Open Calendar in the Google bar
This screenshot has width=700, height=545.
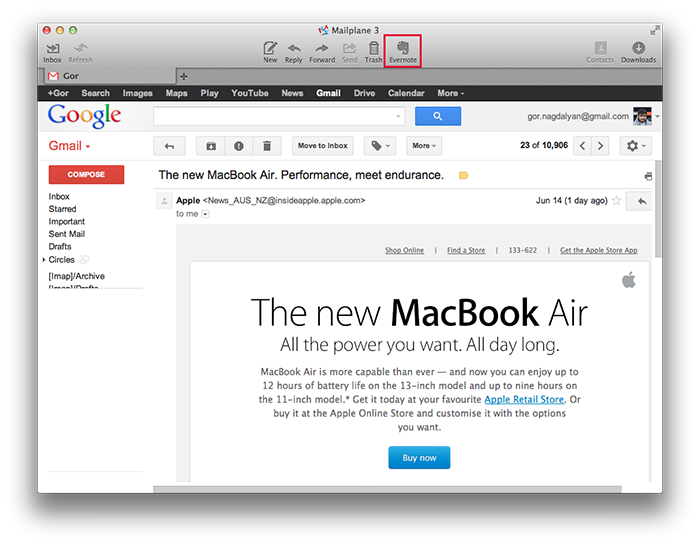tap(406, 93)
